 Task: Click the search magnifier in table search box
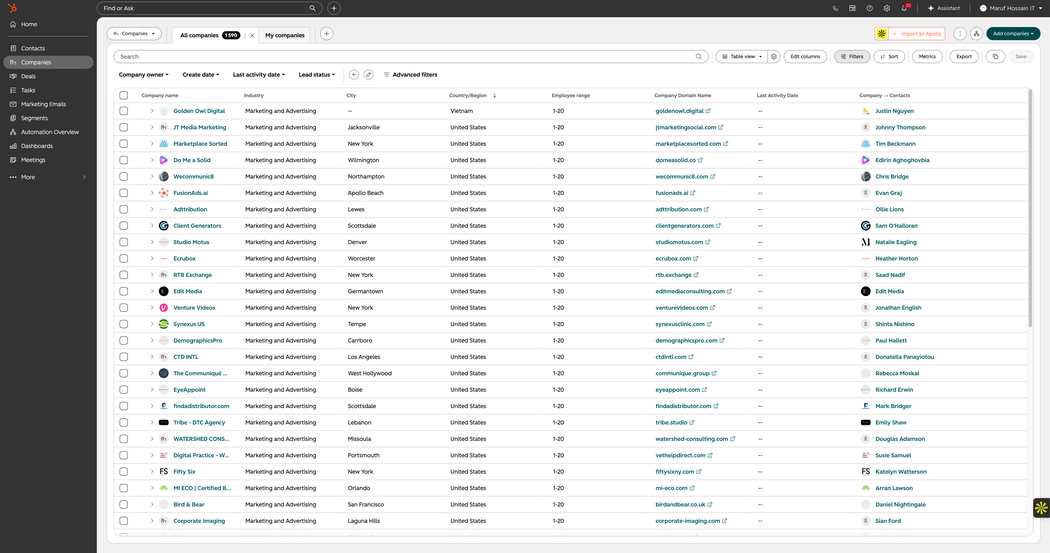[x=698, y=56]
